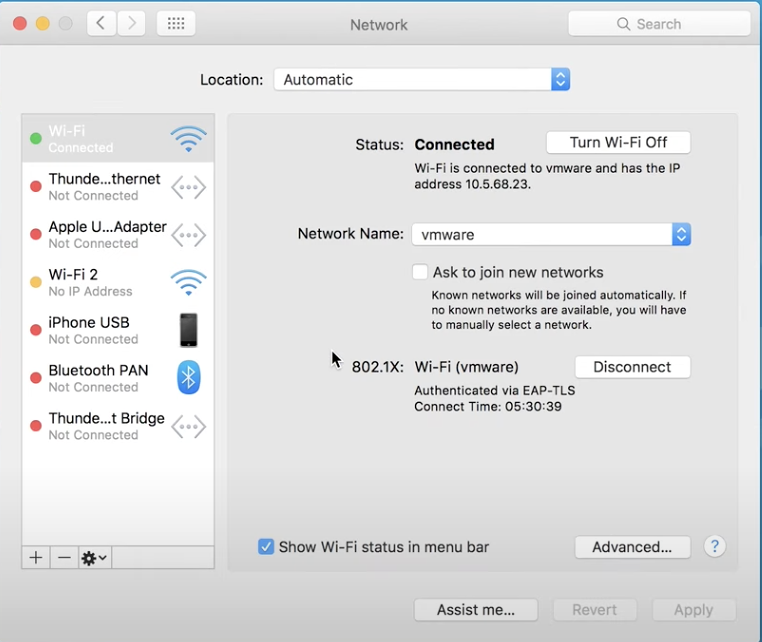Viewport: 762px width, 642px height.
Task: Open help with the question mark button
Action: [x=714, y=547]
